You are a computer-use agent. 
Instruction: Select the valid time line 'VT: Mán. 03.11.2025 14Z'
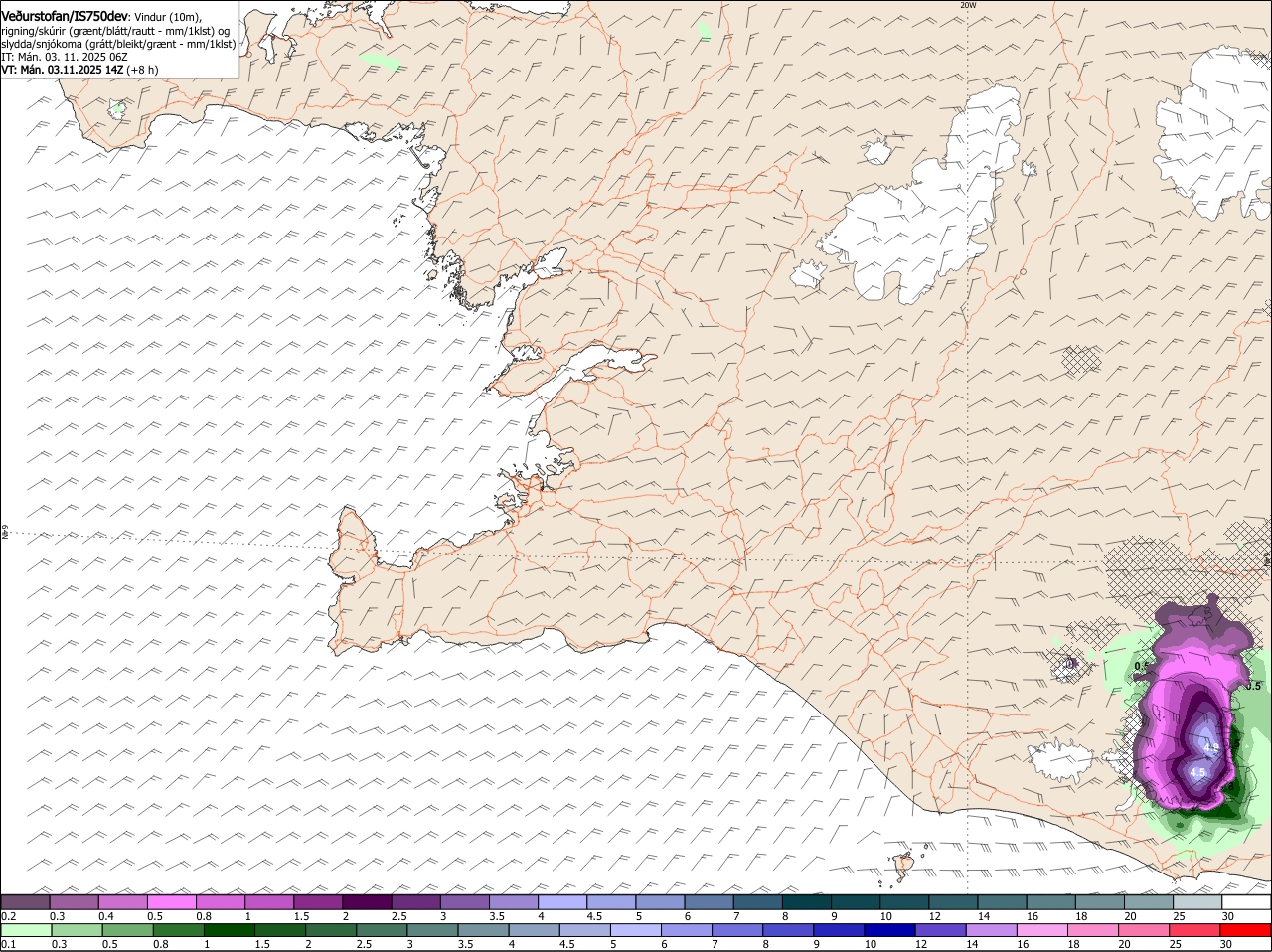pyautogui.click(x=62, y=70)
